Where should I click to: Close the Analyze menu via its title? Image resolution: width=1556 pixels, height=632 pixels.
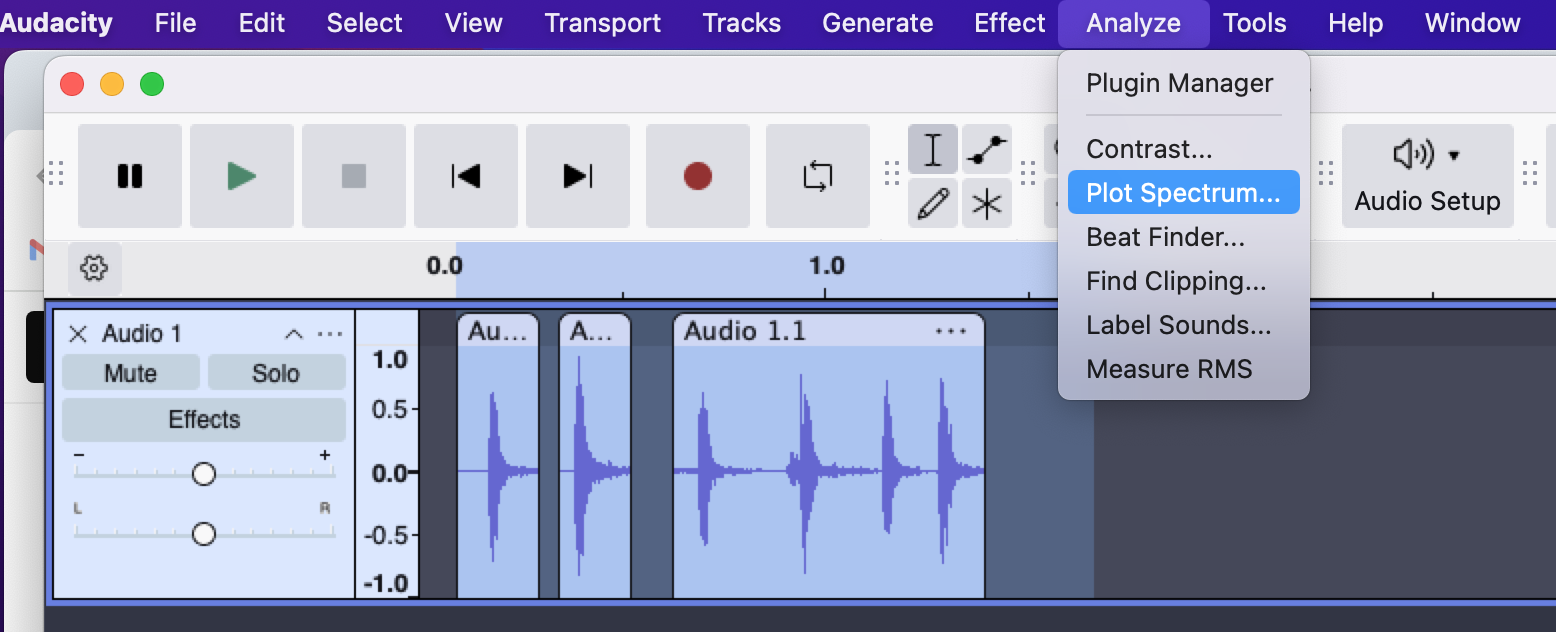pyautogui.click(x=1134, y=23)
